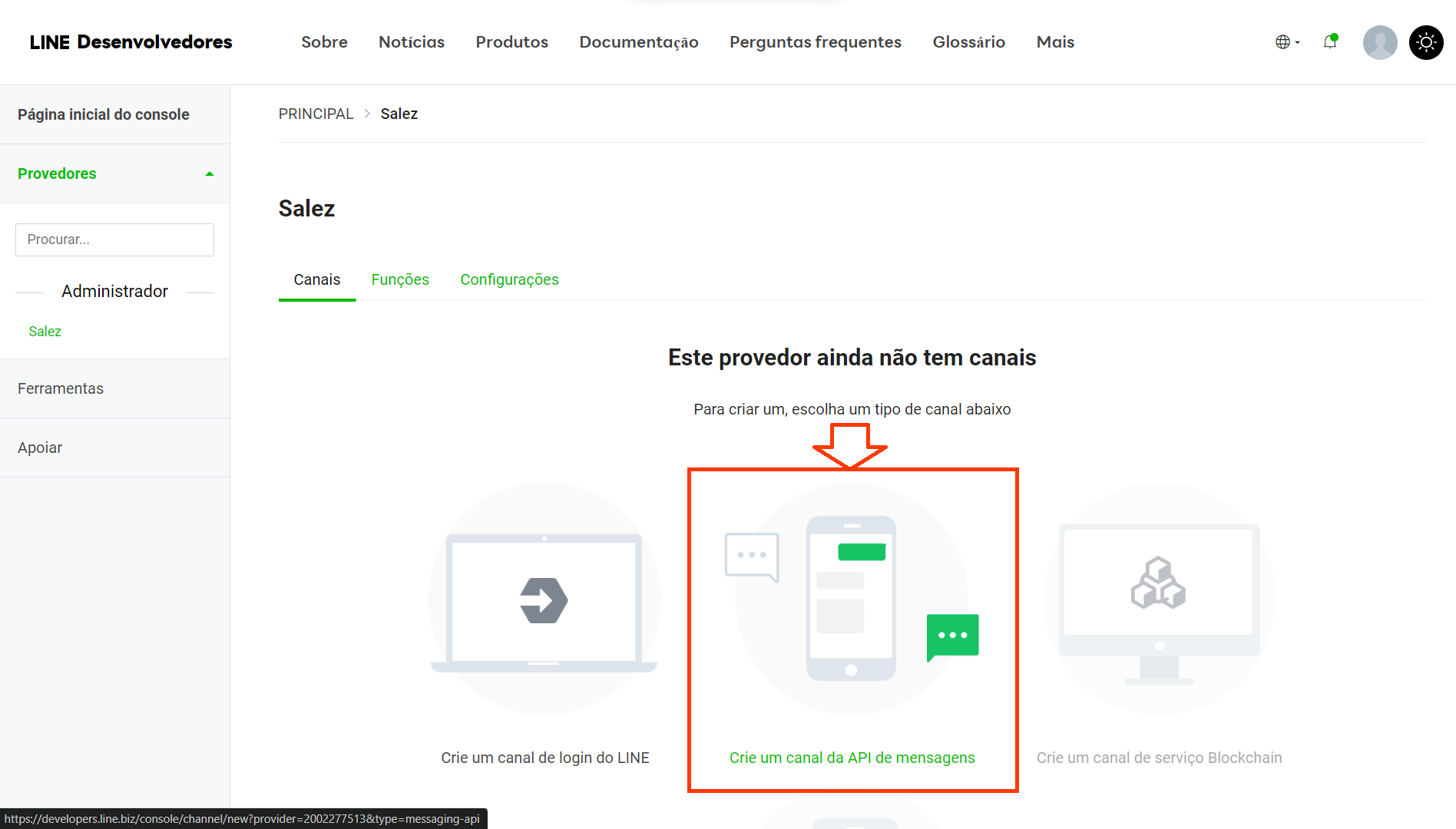Switch to the Configurações tab
This screenshot has height=829, width=1456.
point(509,280)
